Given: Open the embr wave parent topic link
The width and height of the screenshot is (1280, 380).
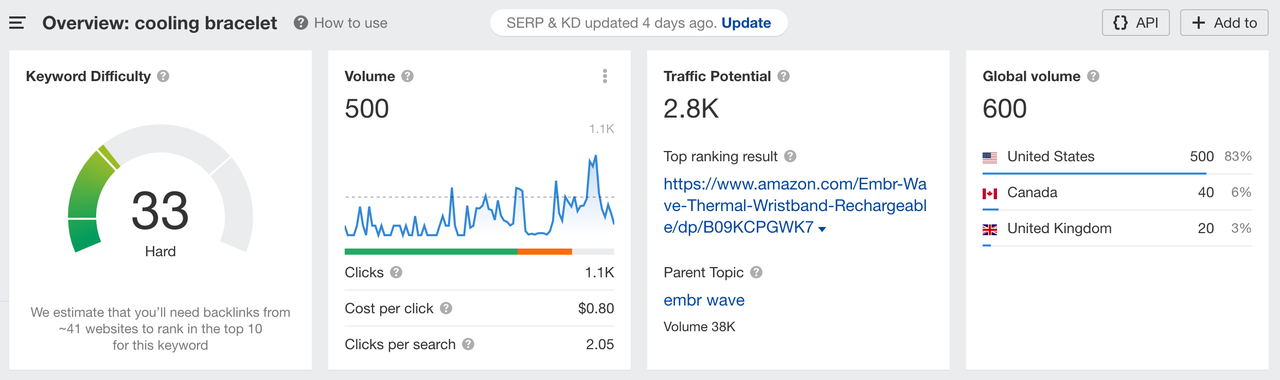Looking at the screenshot, I should pos(704,300).
